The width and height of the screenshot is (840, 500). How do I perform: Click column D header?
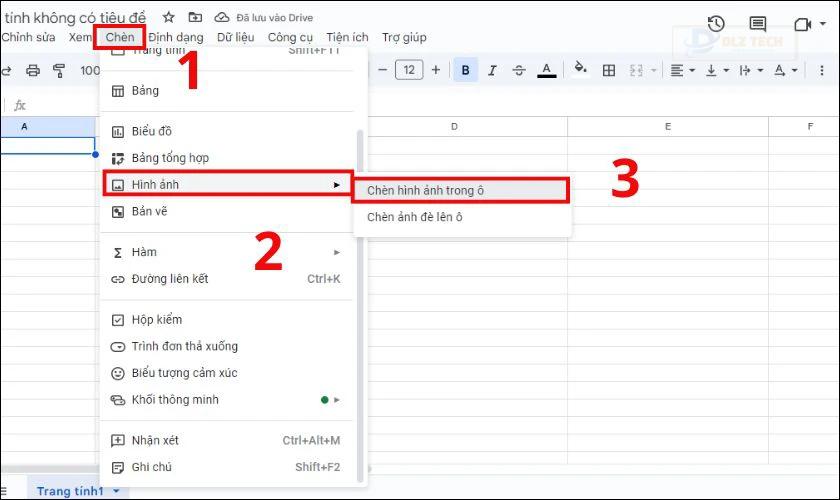467,126
